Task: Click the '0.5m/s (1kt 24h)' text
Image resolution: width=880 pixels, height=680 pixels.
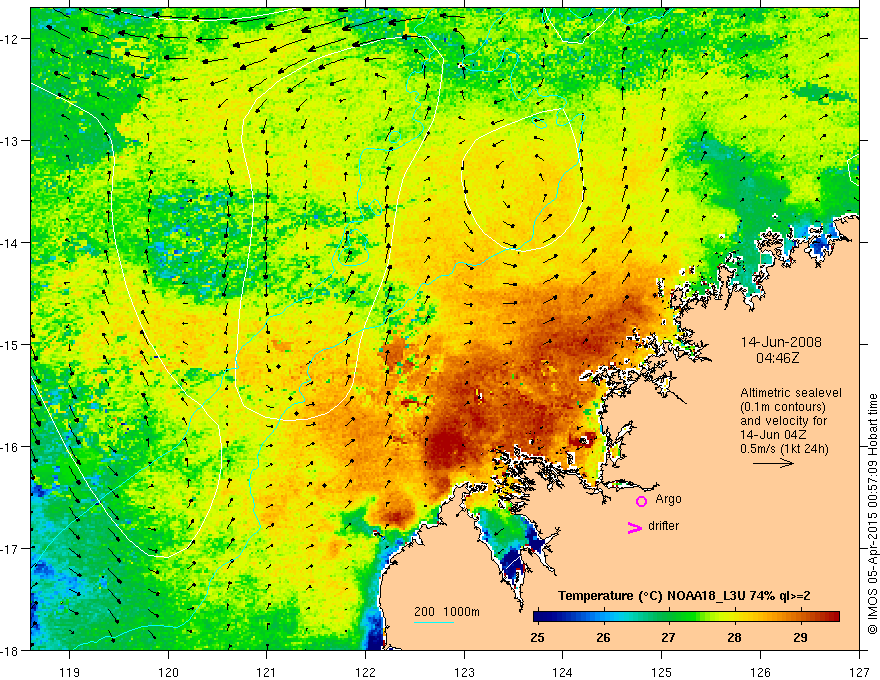Action: tap(784, 449)
